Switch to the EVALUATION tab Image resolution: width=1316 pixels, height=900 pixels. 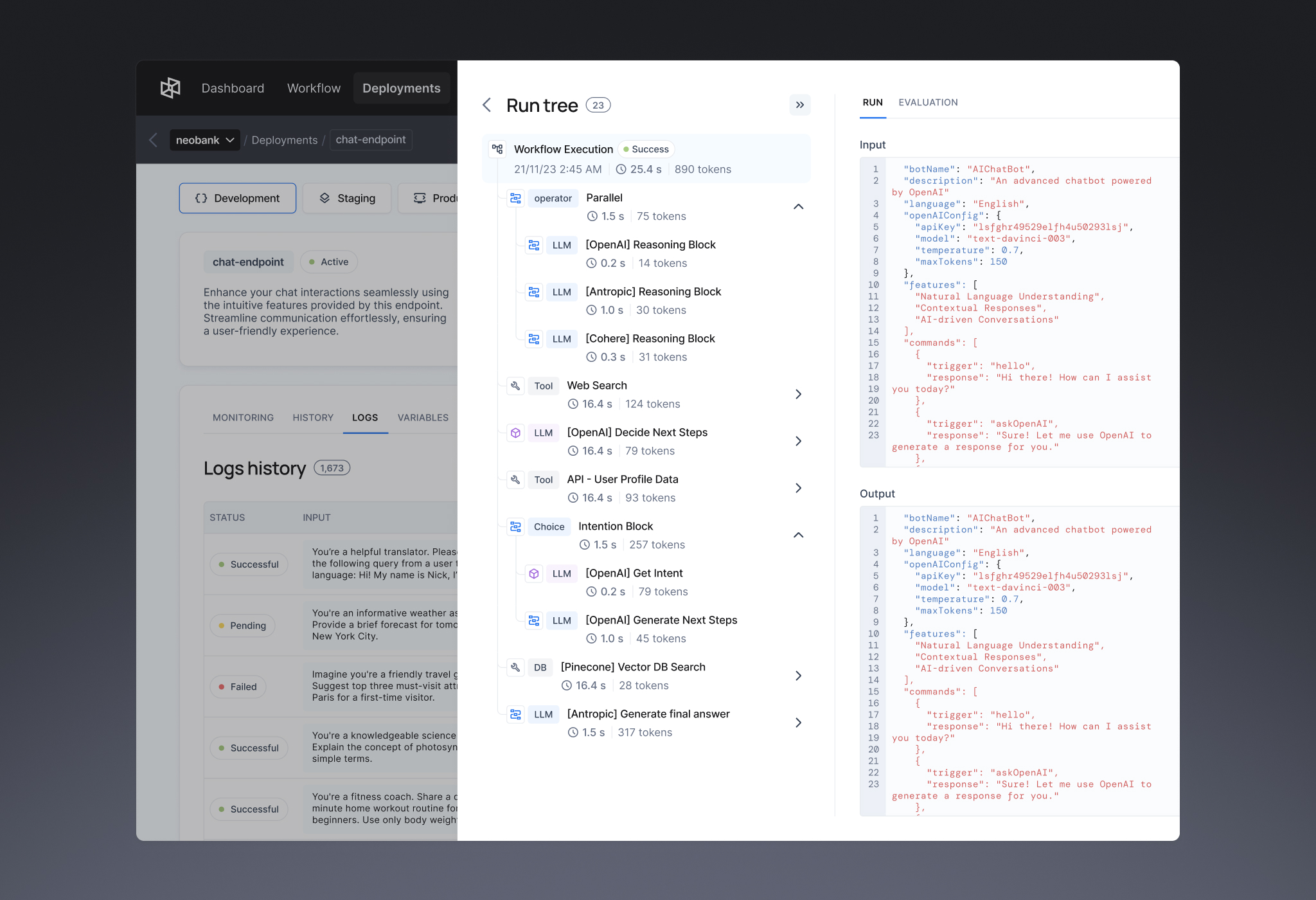click(x=928, y=102)
